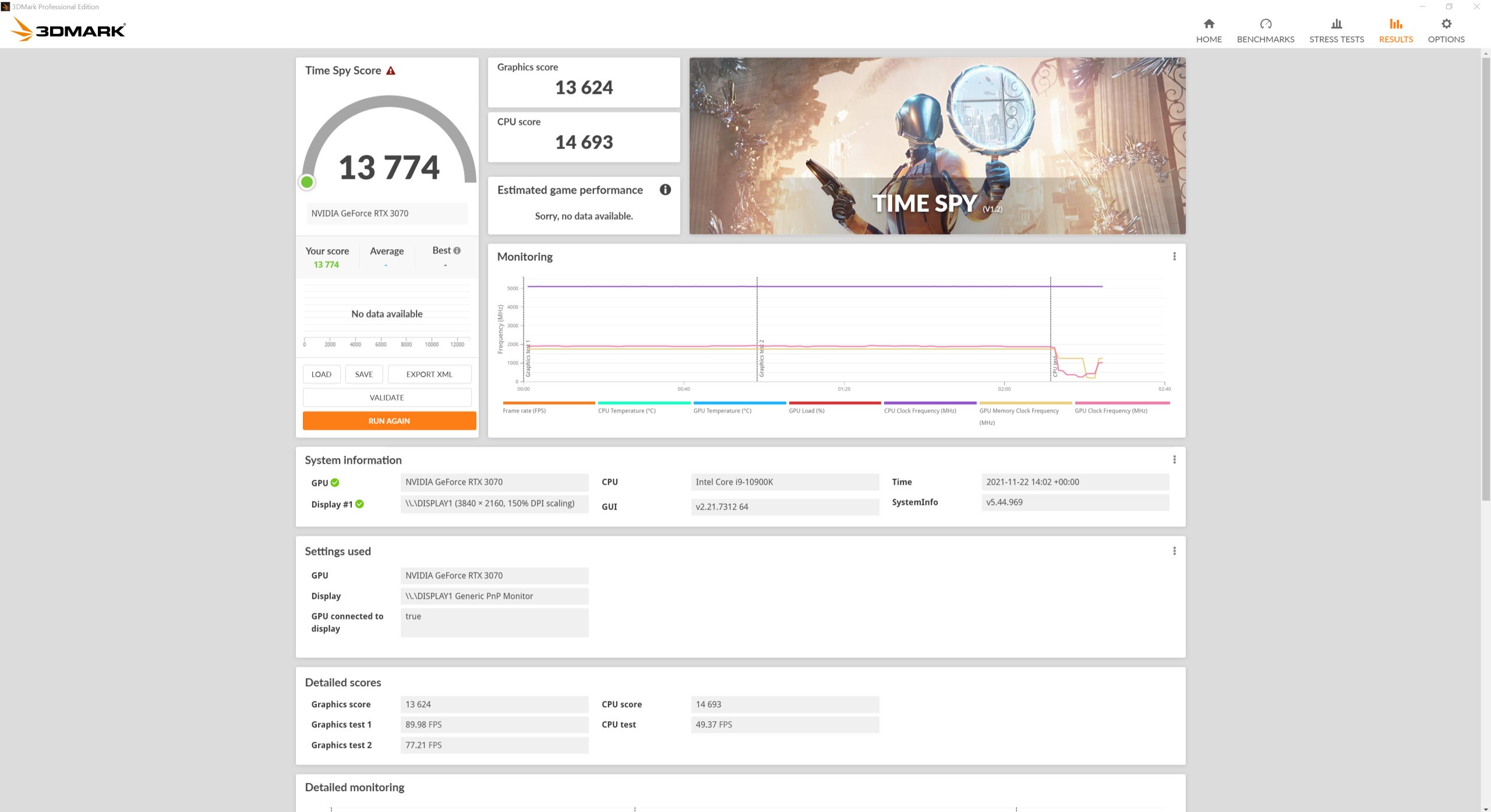Click info icon on Estimated game performance

665,190
